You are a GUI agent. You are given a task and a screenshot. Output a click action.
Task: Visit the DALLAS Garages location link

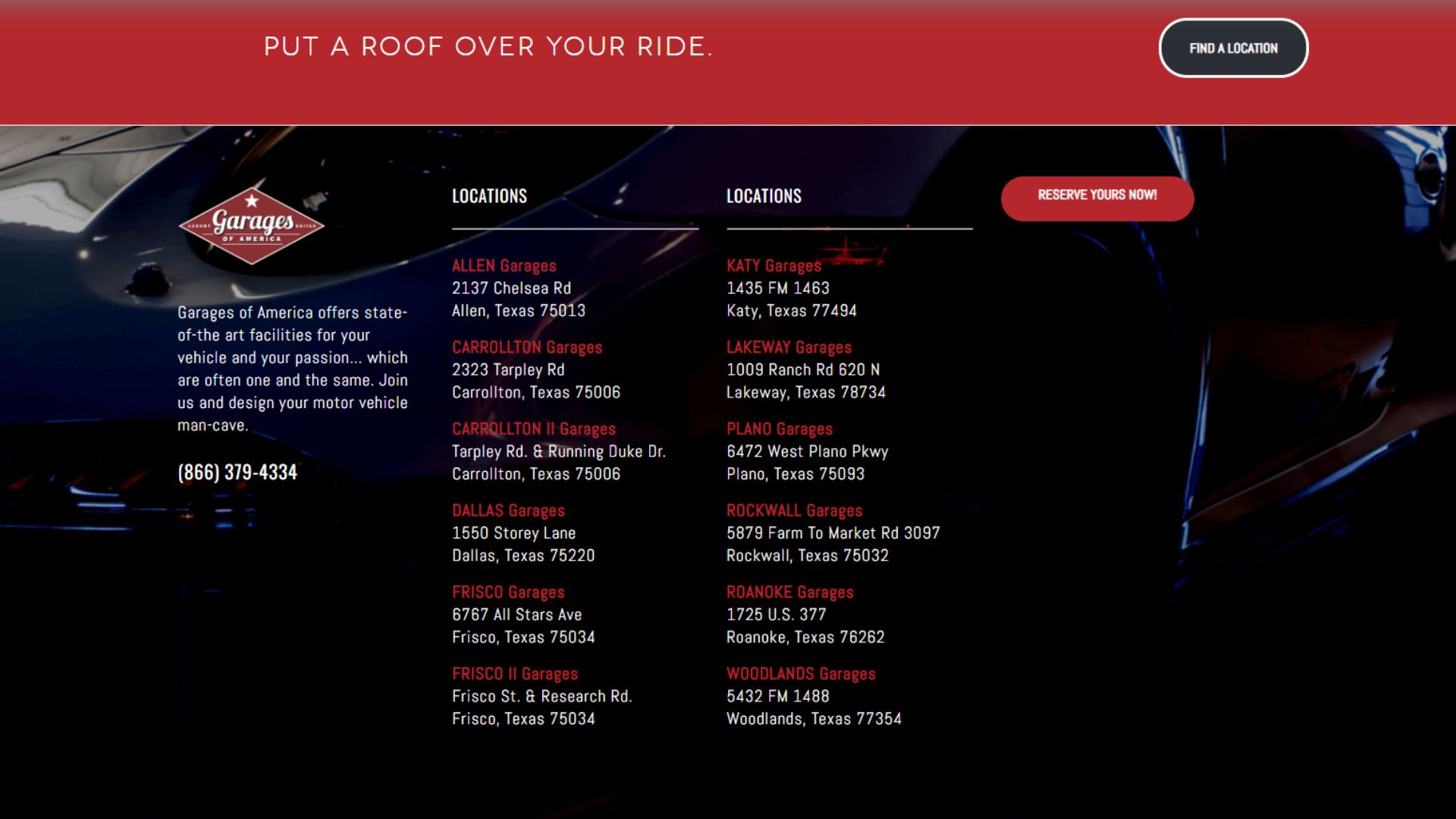click(x=508, y=511)
